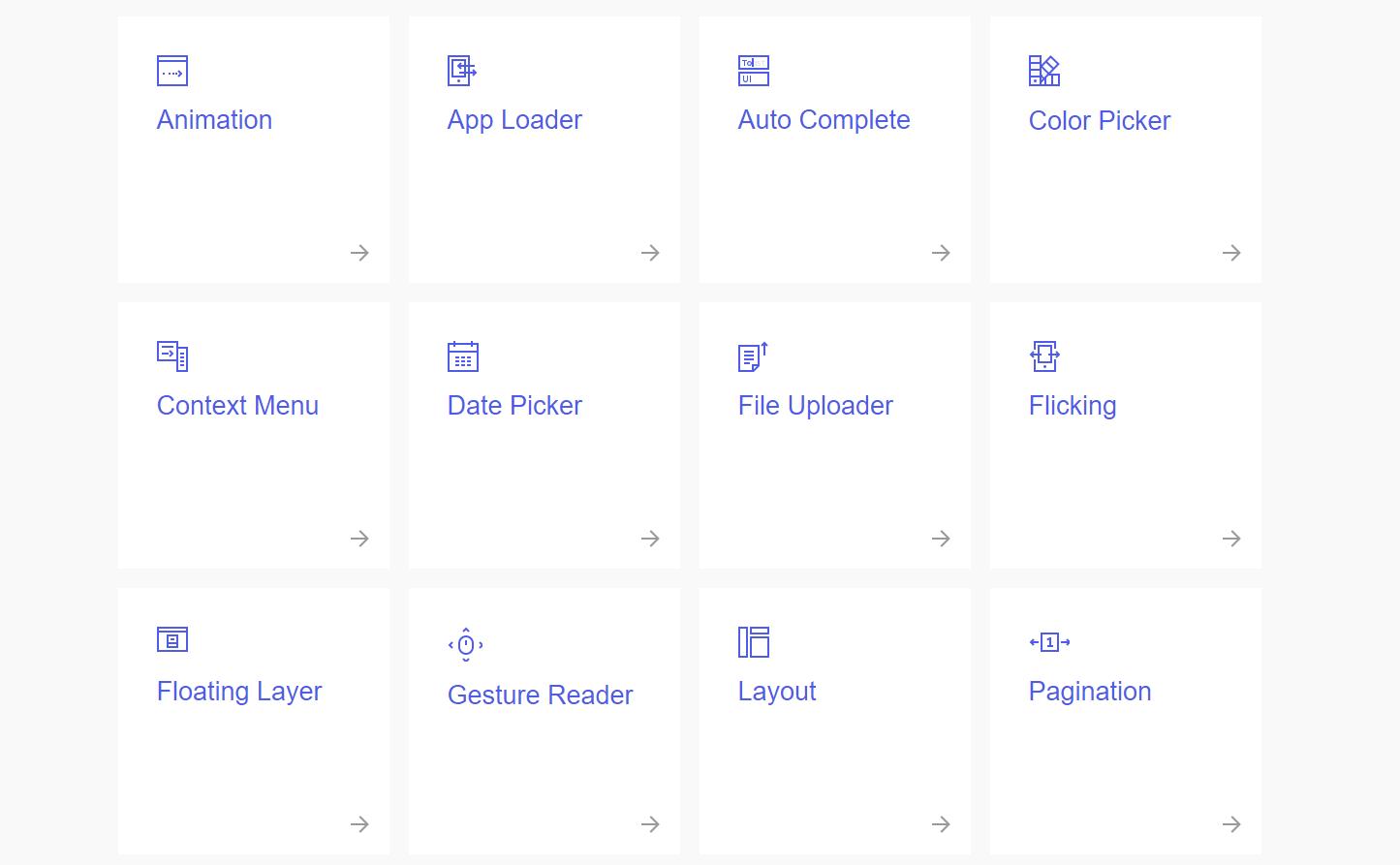Click the Color Picker palette icon
The height and width of the screenshot is (865, 1400).
[x=1044, y=71]
